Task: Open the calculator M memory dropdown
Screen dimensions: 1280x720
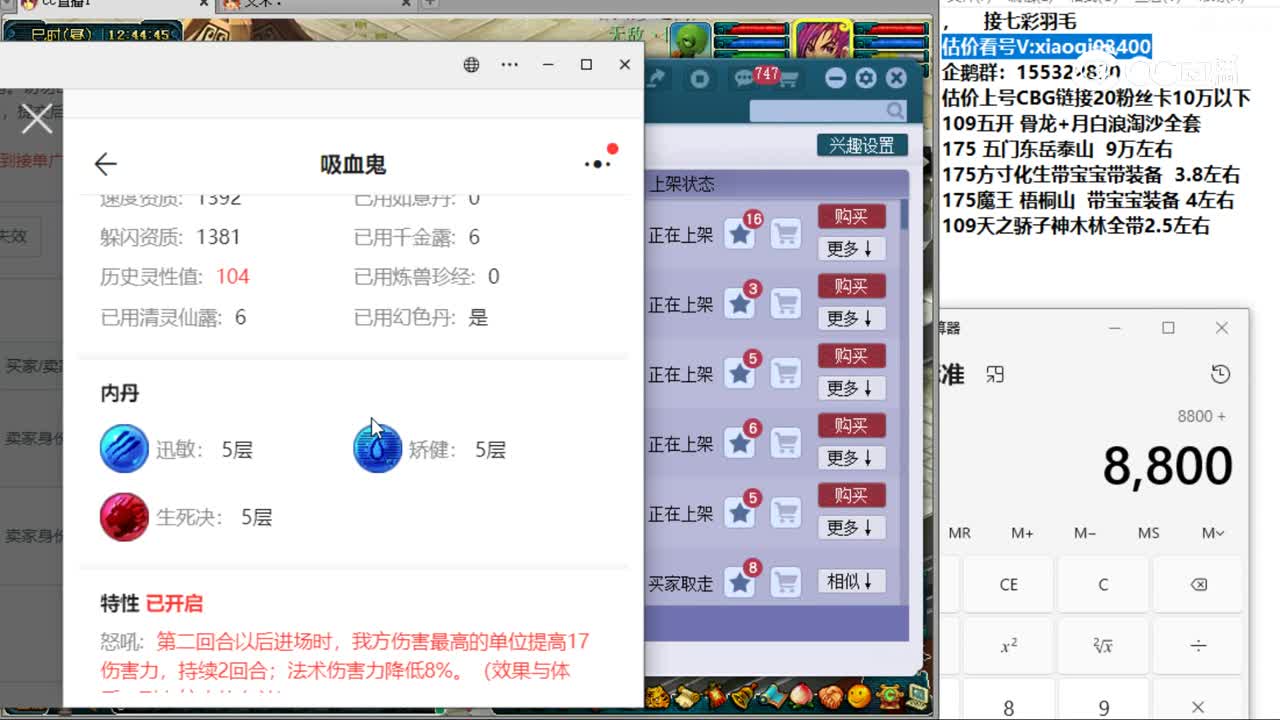Action: click(x=1213, y=533)
